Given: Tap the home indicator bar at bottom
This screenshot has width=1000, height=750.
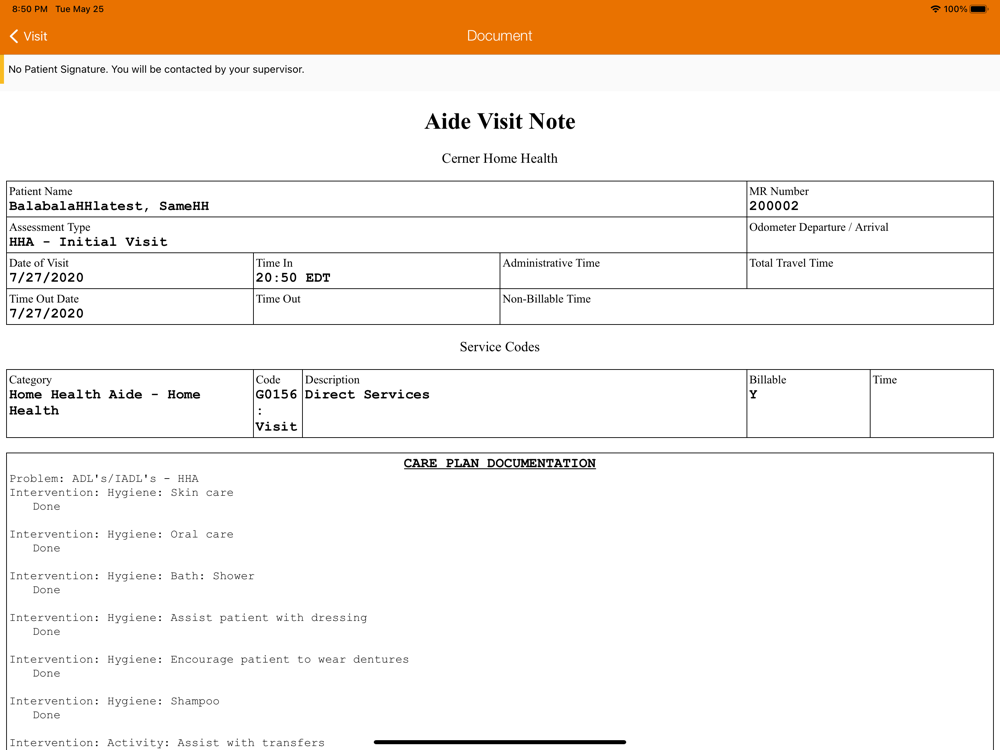Looking at the screenshot, I should click(x=499, y=742).
